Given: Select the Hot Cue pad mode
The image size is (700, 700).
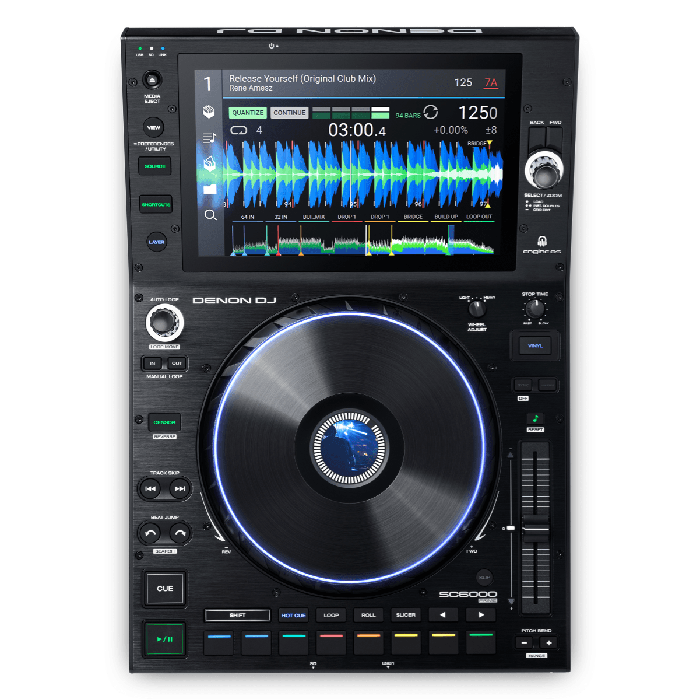Looking at the screenshot, I should tap(293, 615).
